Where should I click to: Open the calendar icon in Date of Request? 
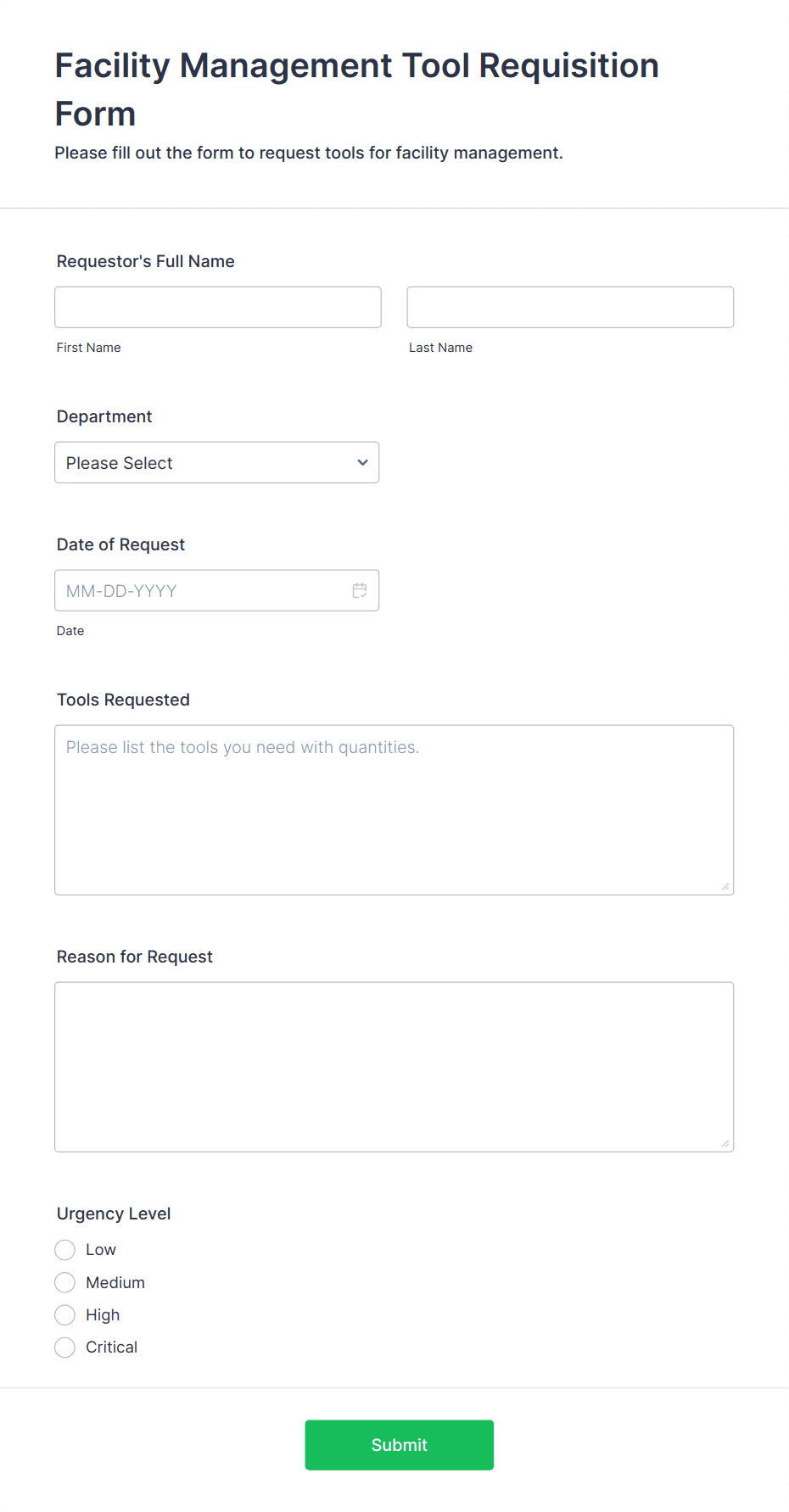tap(359, 590)
